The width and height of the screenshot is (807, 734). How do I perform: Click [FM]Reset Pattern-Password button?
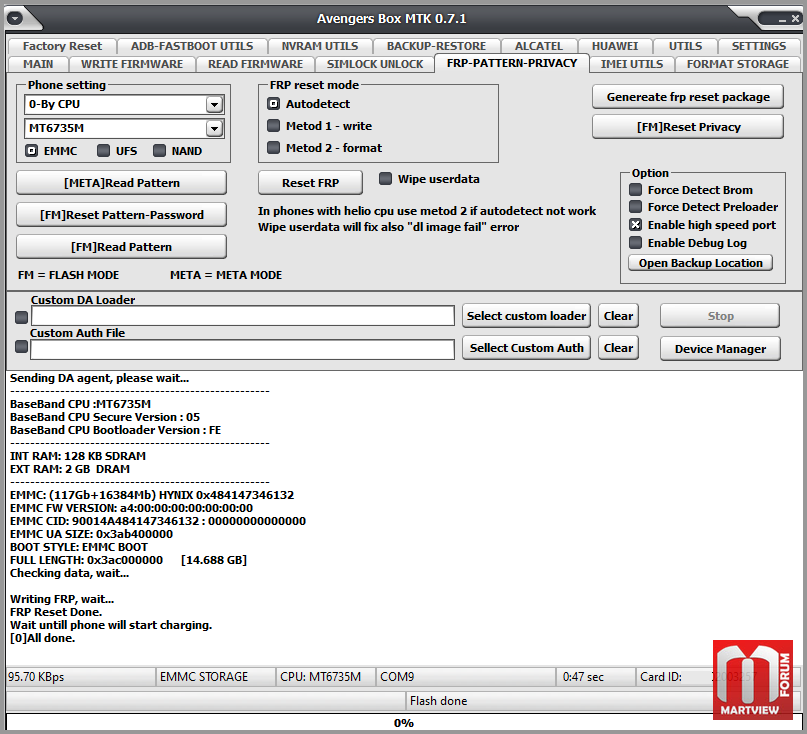(x=121, y=215)
